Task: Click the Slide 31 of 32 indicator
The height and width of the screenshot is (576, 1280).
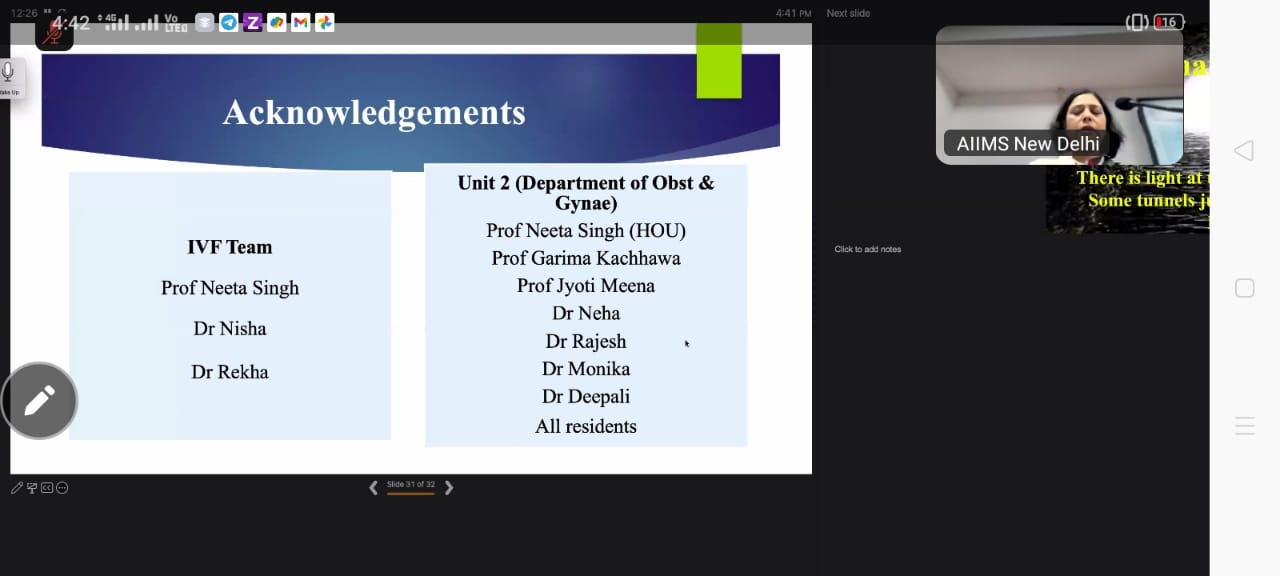Action: pyautogui.click(x=411, y=485)
